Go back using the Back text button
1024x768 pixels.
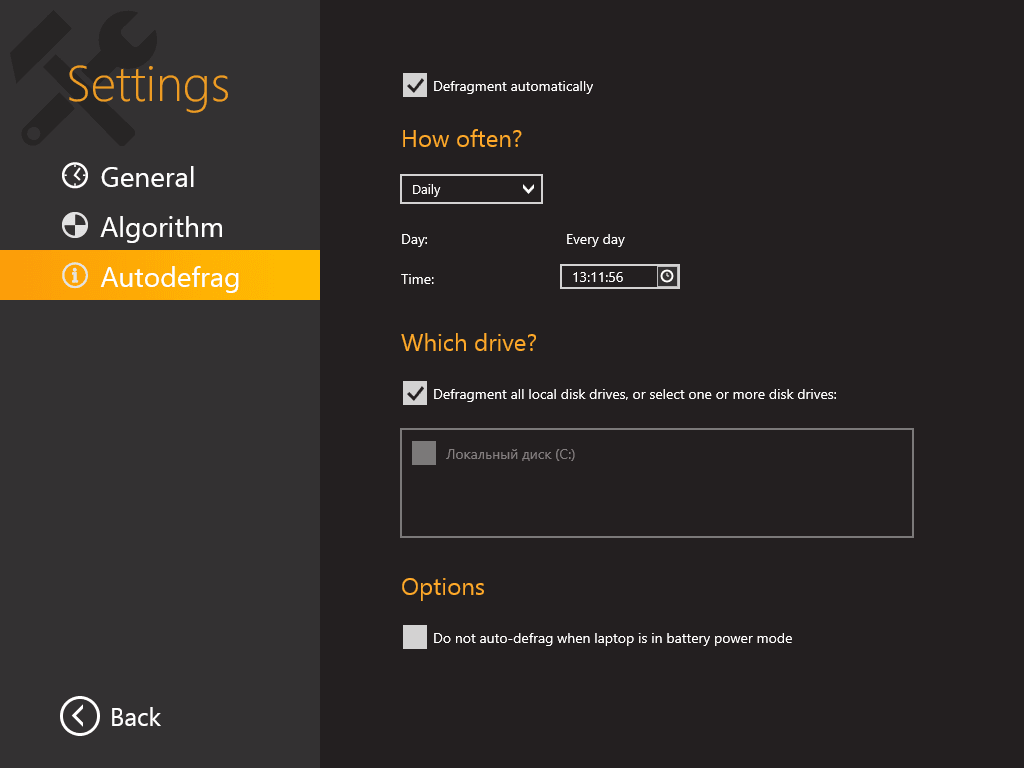tap(136, 717)
